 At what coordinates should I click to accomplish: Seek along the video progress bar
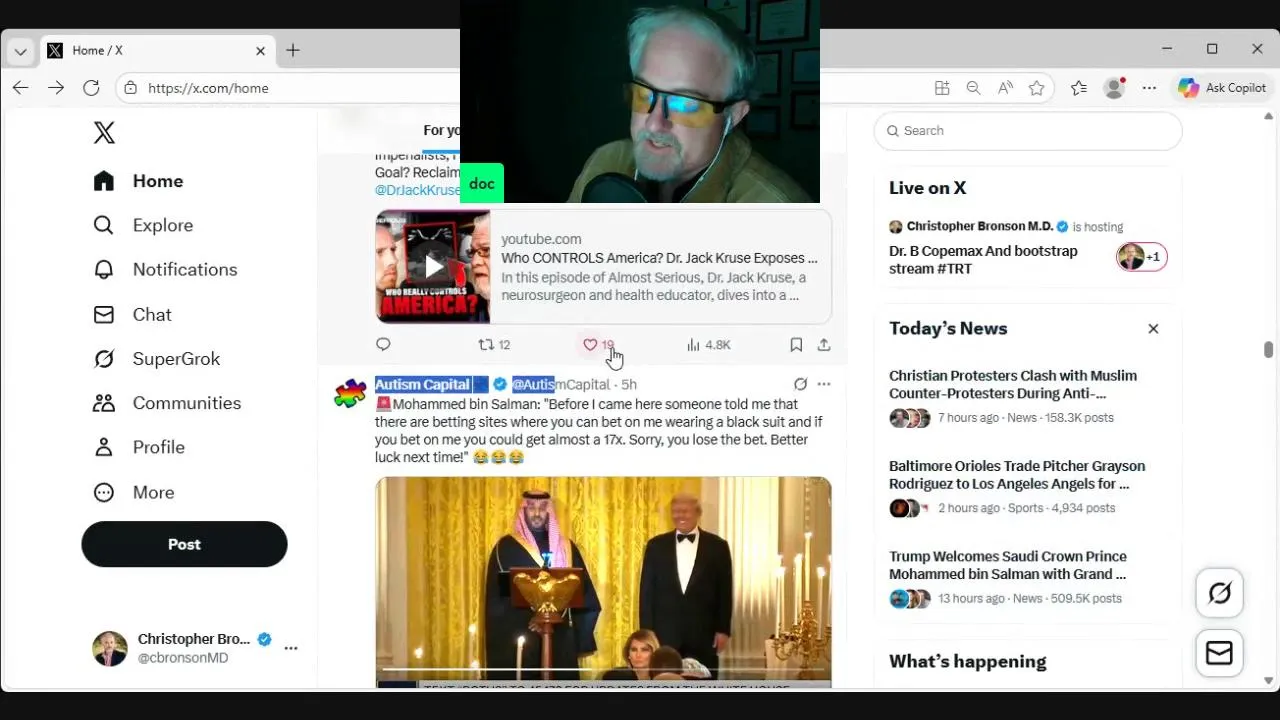603,669
